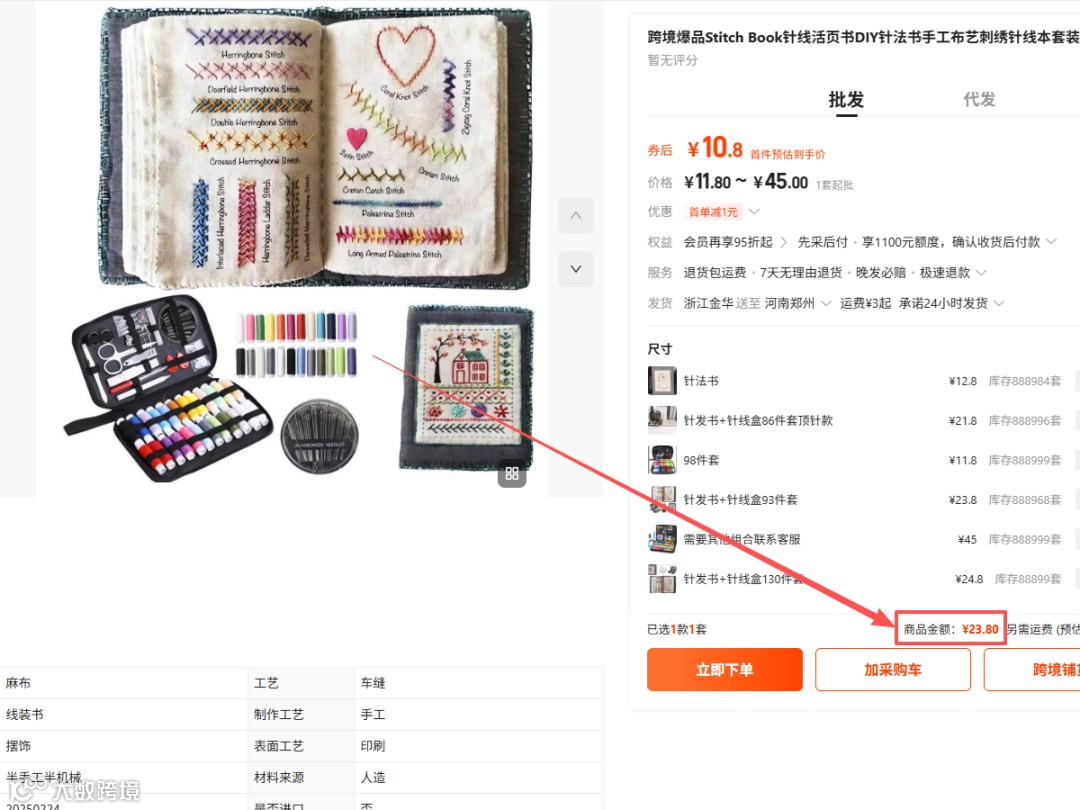Click the main stitch book product image
The image size is (1080, 810).
coord(315,148)
